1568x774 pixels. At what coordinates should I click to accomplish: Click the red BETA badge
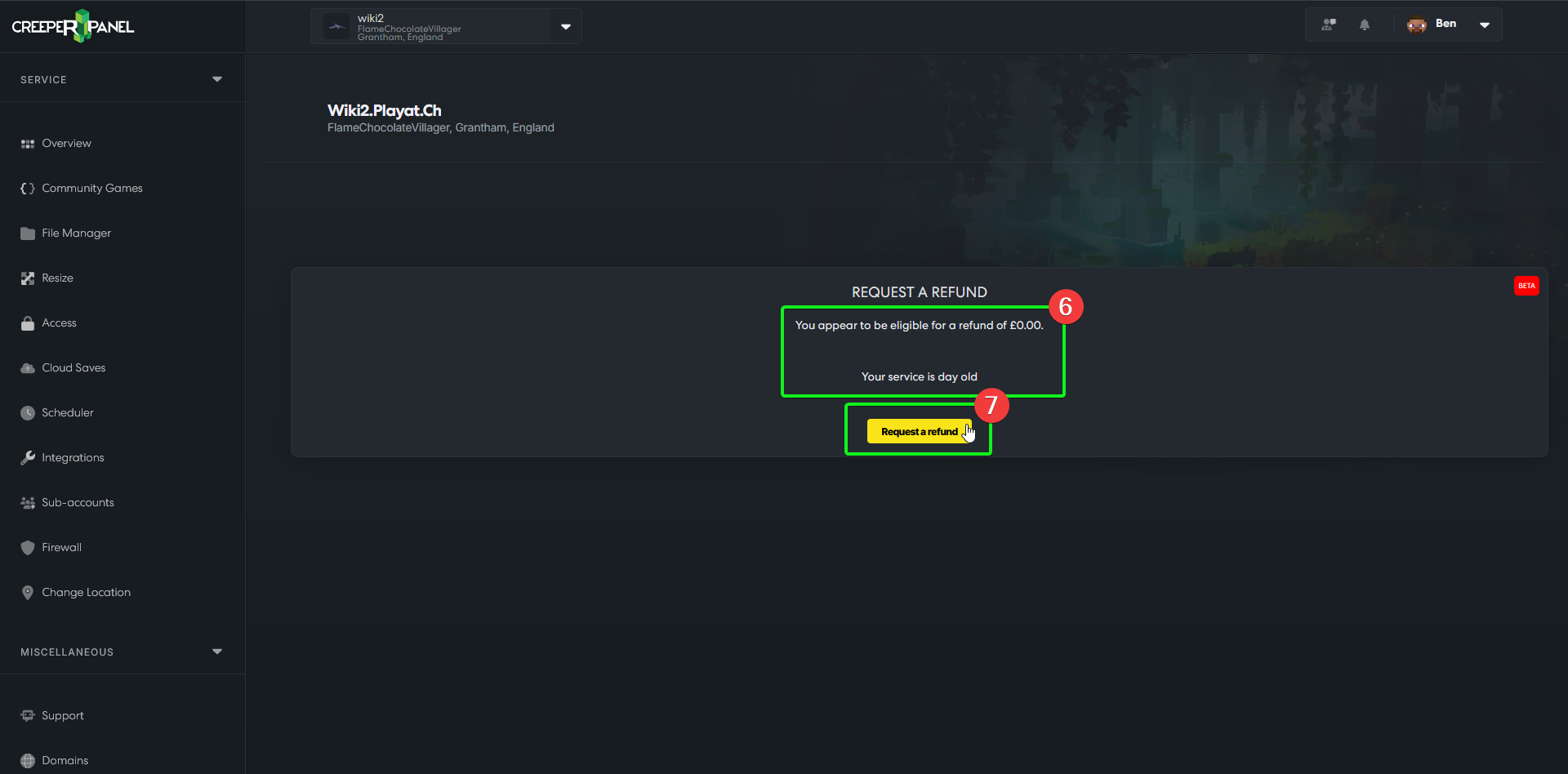pos(1526,286)
